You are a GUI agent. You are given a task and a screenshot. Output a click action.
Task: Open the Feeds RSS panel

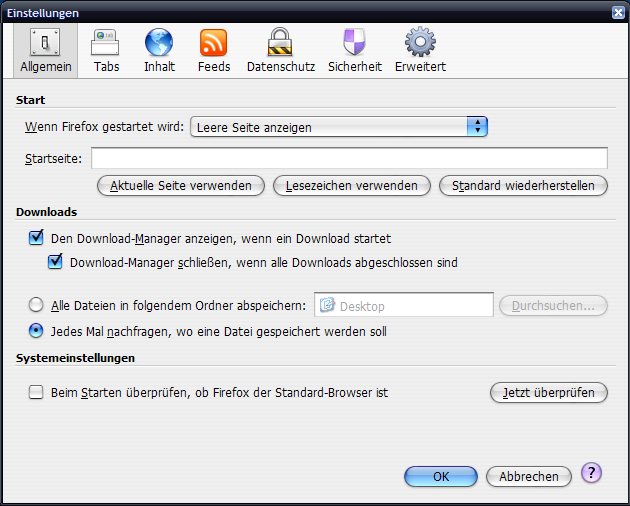[x=214, y=50]
